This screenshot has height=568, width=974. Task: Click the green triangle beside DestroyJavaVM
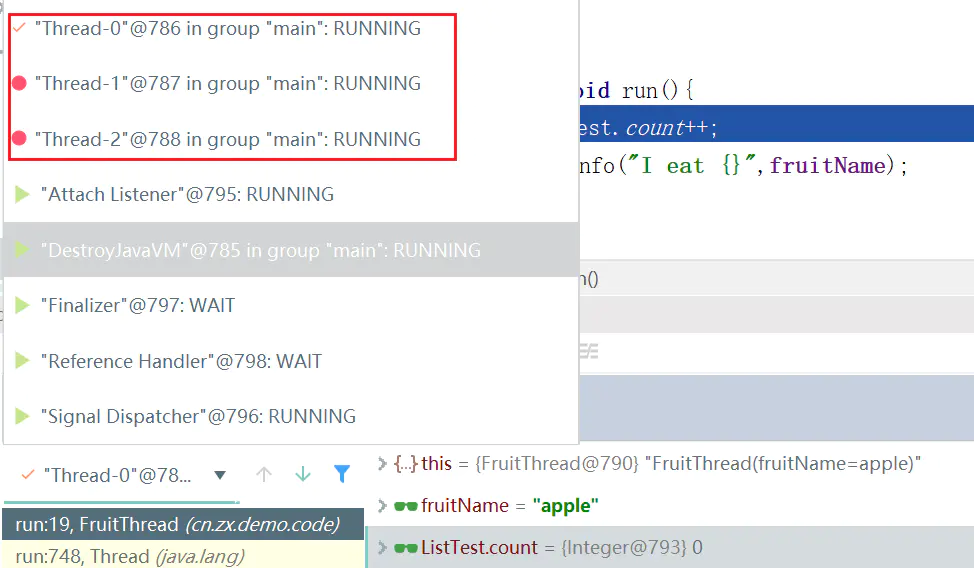pos(22,250)
